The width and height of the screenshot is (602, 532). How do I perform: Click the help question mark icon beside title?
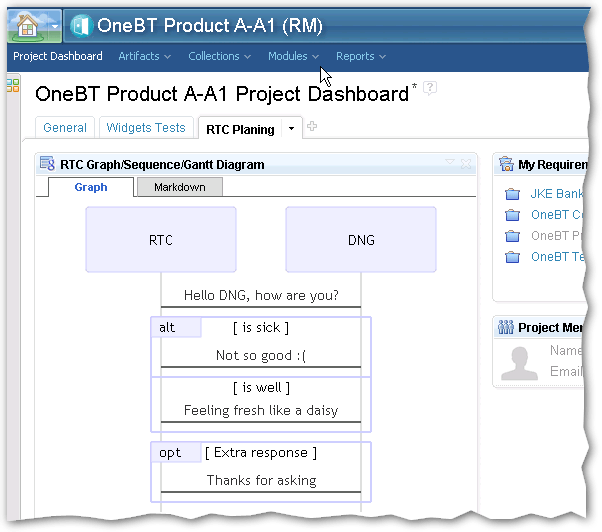(x=430, y=88)
